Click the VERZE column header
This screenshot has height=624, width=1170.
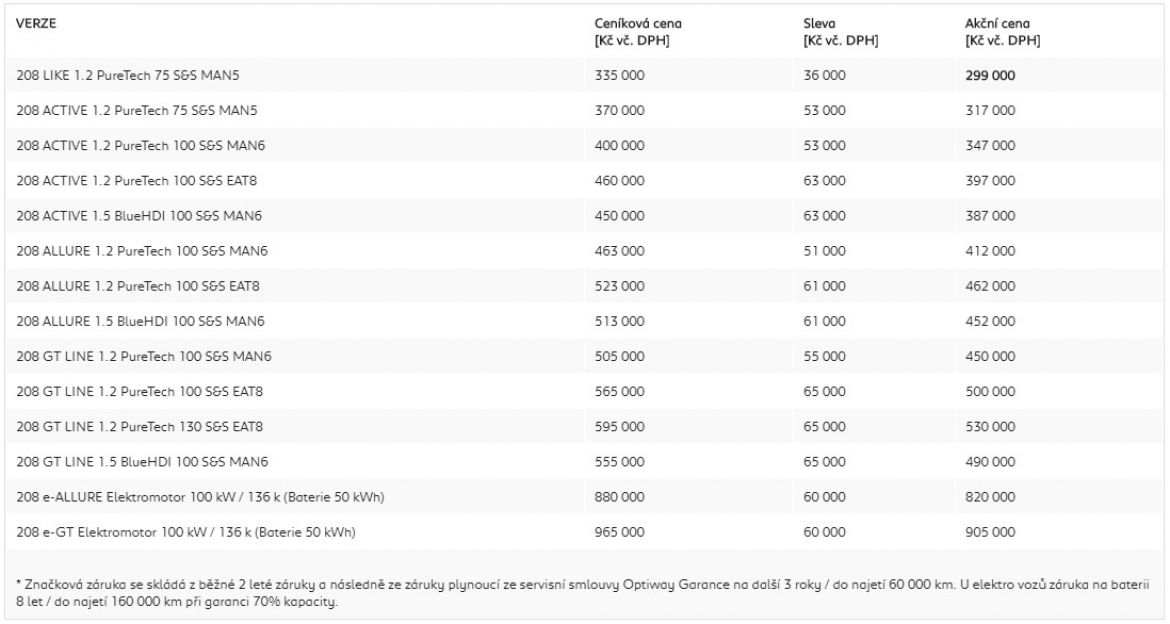coord(36,23)
